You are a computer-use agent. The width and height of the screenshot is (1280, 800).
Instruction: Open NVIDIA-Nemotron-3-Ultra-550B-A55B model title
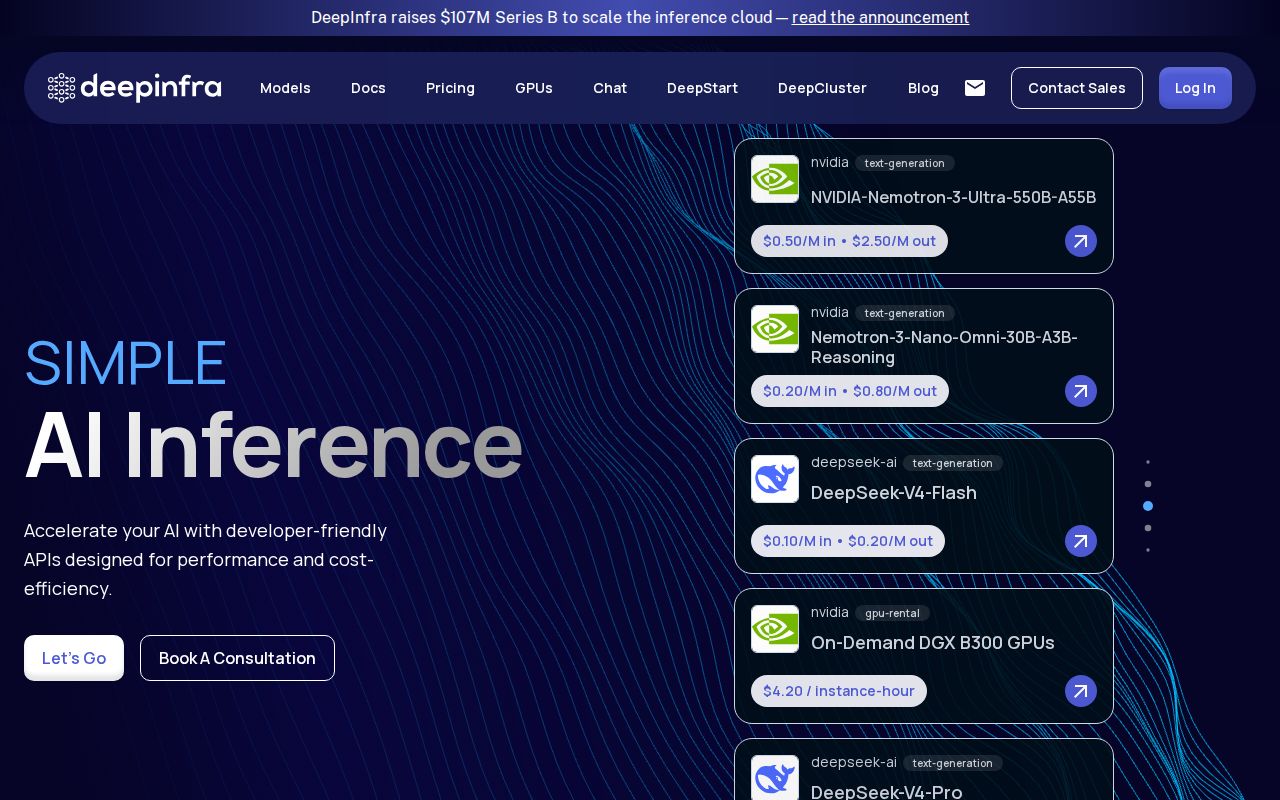pos(953,197)
